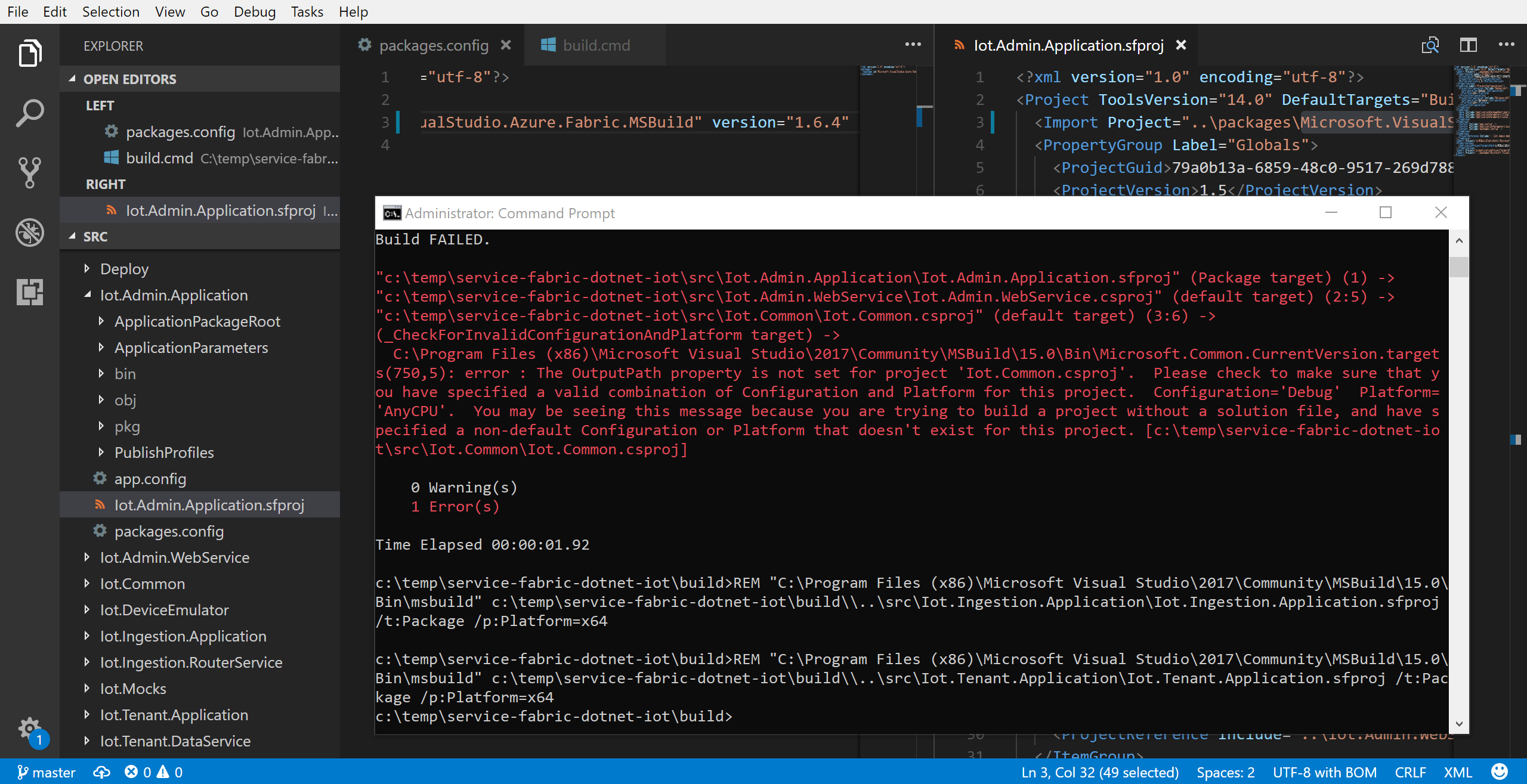Open the errors and warnings indicator

point(153,771)
